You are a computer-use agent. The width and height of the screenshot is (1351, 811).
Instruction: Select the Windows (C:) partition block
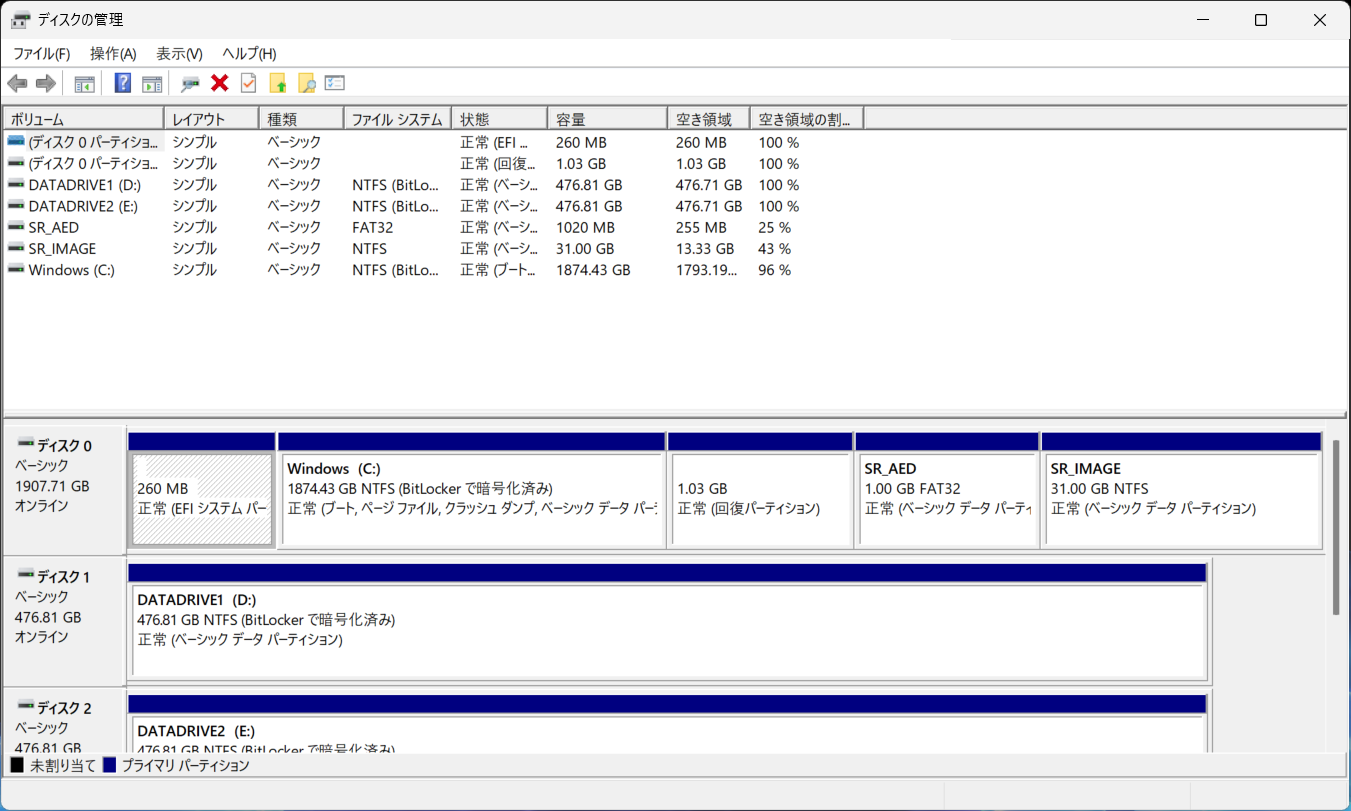click(x=470, y=500)
